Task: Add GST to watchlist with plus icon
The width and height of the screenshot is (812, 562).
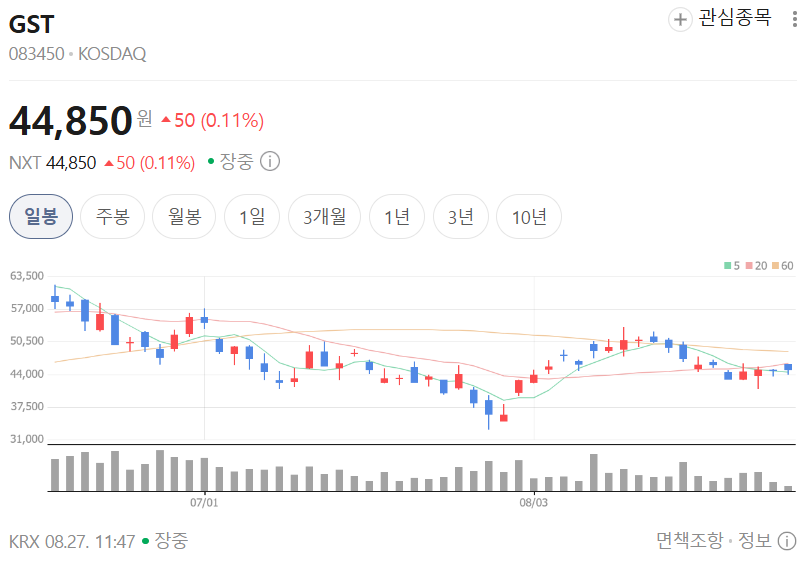Action: click(680, 20)
